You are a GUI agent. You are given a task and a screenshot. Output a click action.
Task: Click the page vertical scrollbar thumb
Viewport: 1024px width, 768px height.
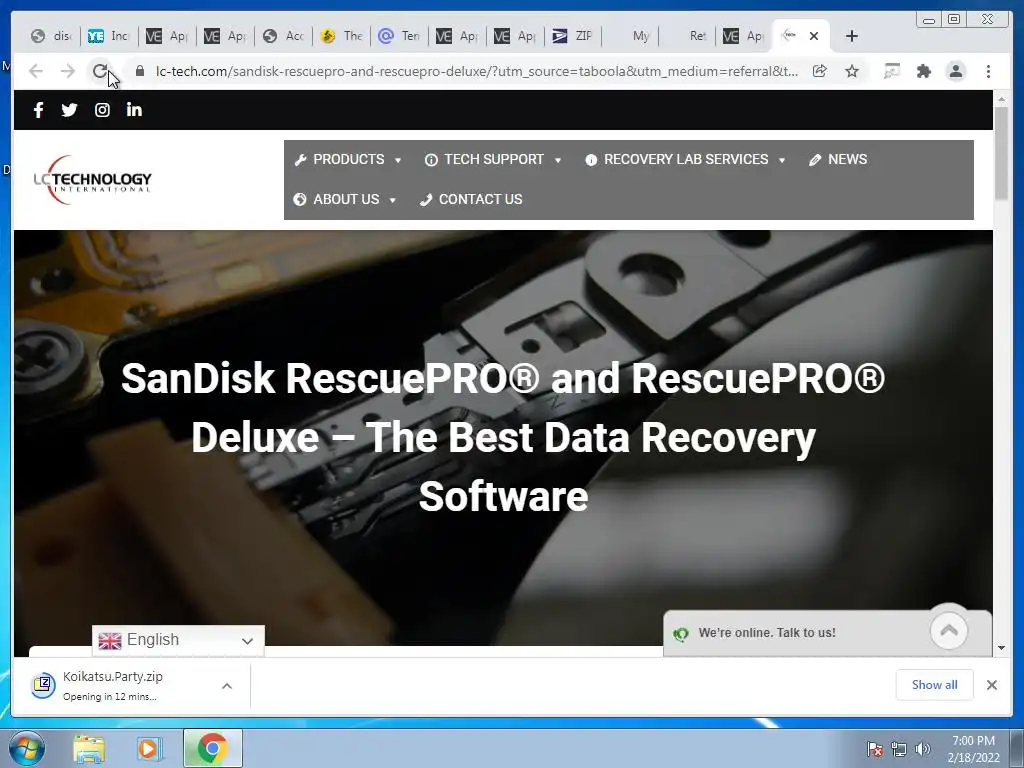point(1001,153)
